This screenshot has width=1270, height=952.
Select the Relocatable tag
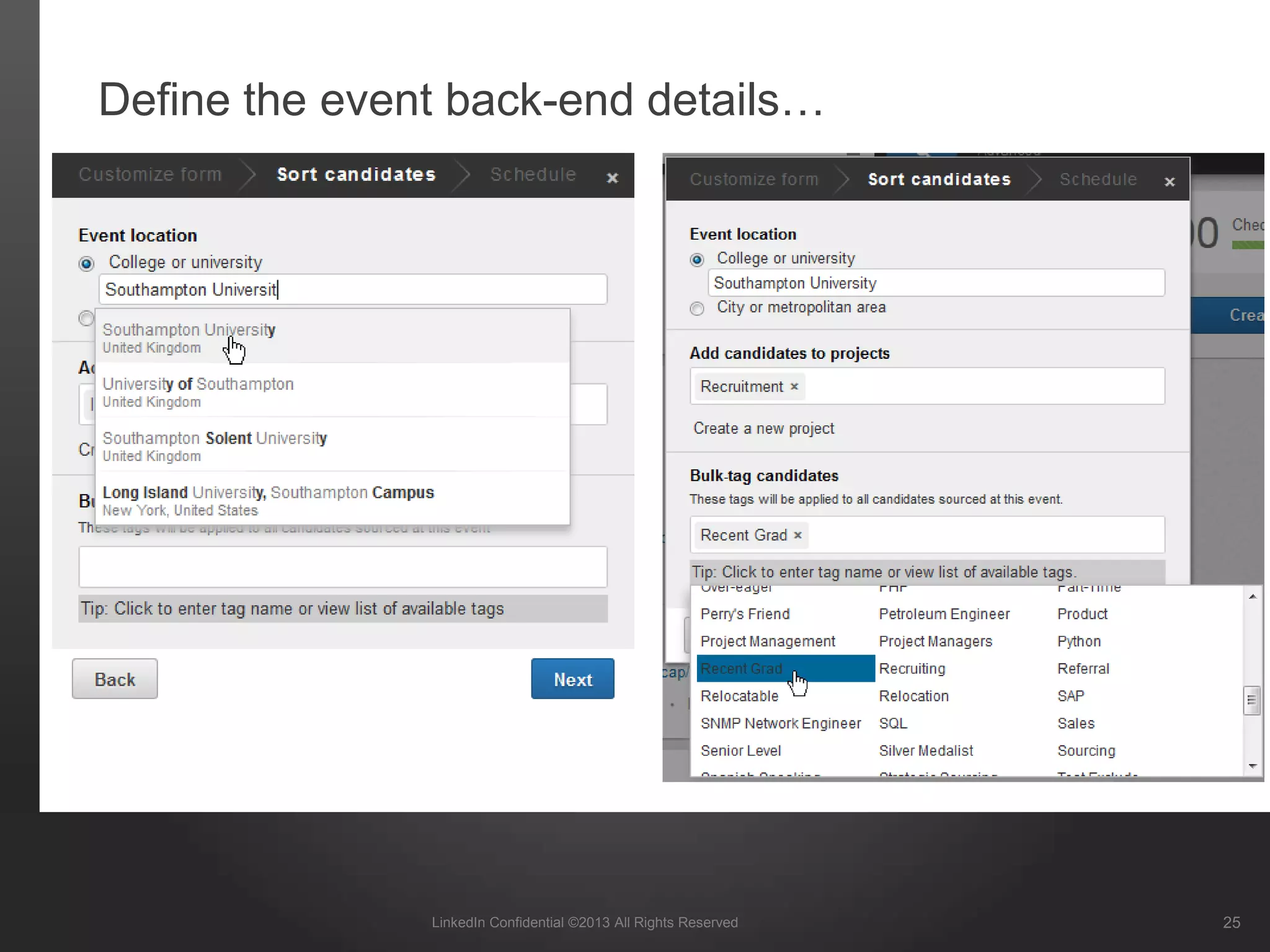(739, 696)
